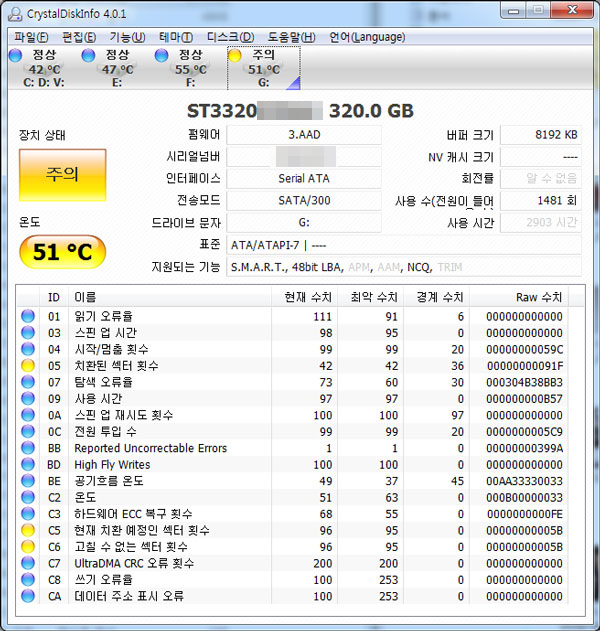Select the 하드웨어 ECC 복구 횟수 row name

[x=133, y=514]
